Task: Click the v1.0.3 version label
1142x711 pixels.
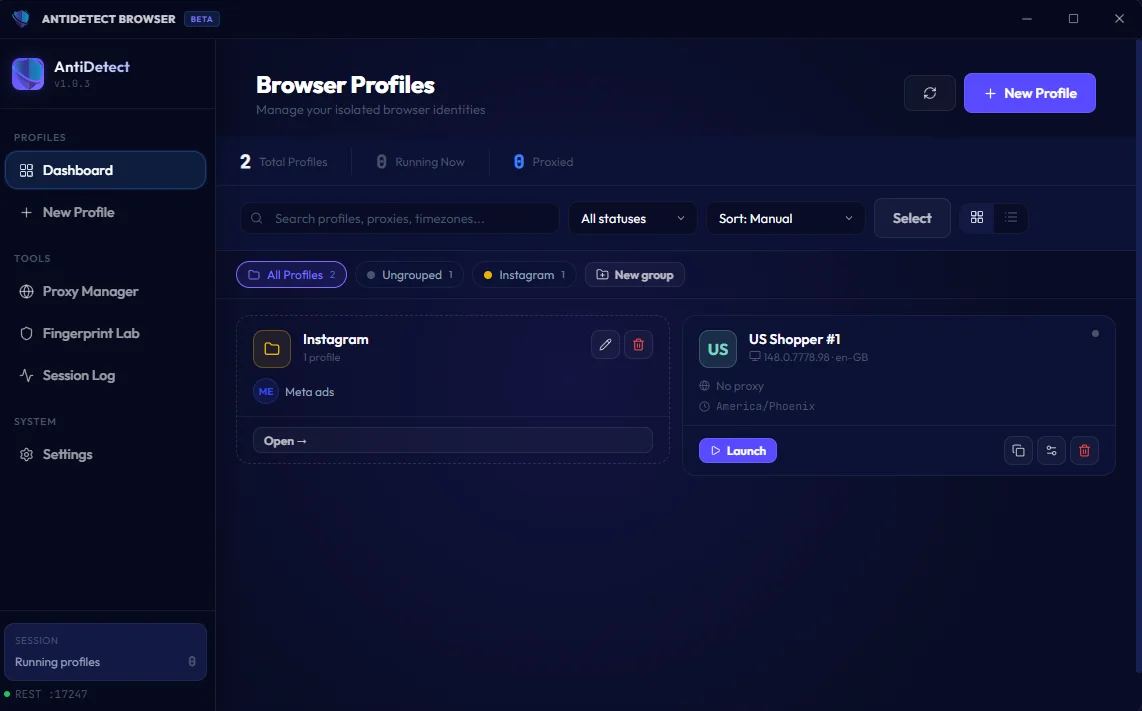Action: (72, 84)
